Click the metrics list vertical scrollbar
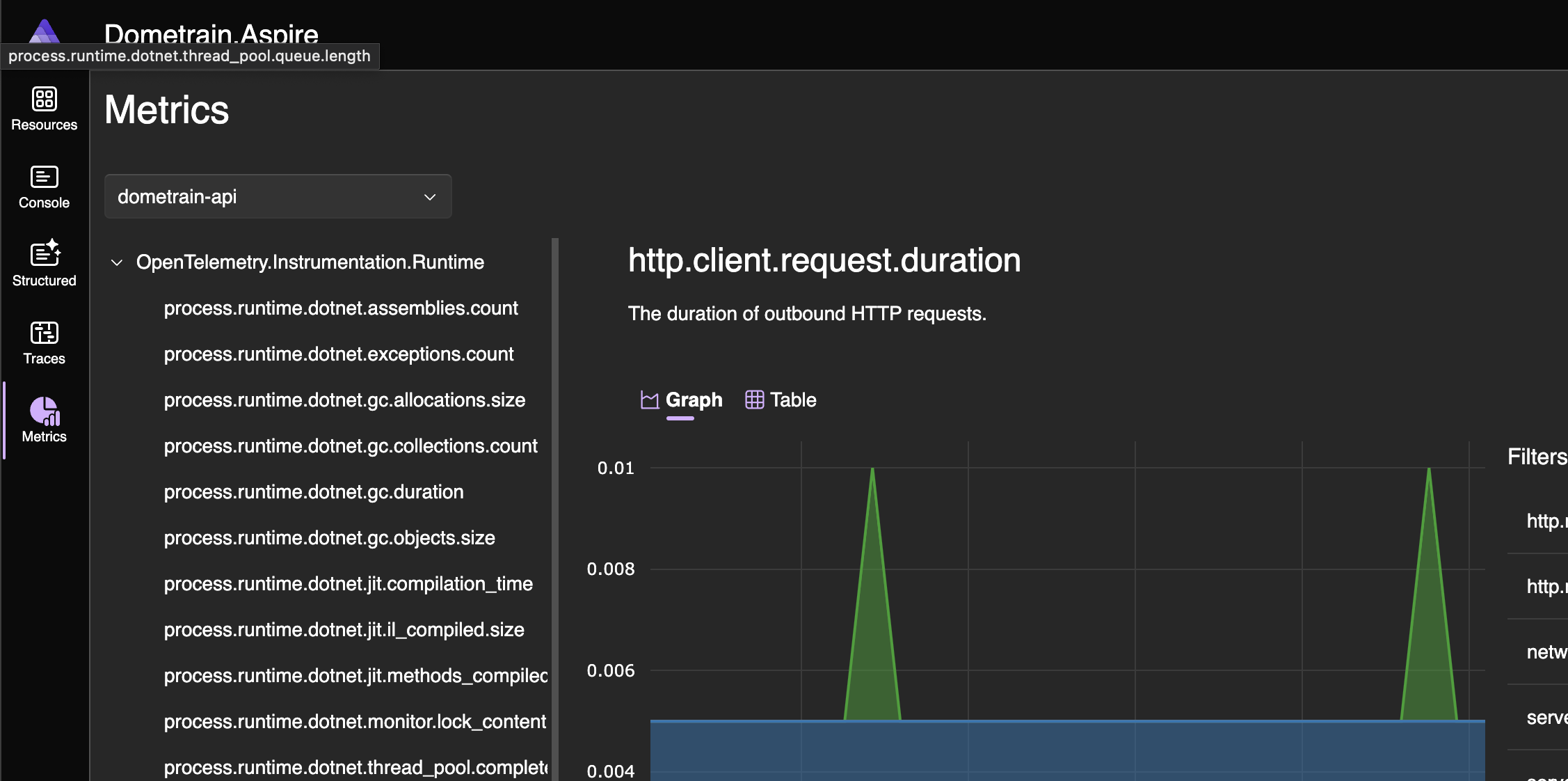1568x781 pixels. click(x=554, y=487)
